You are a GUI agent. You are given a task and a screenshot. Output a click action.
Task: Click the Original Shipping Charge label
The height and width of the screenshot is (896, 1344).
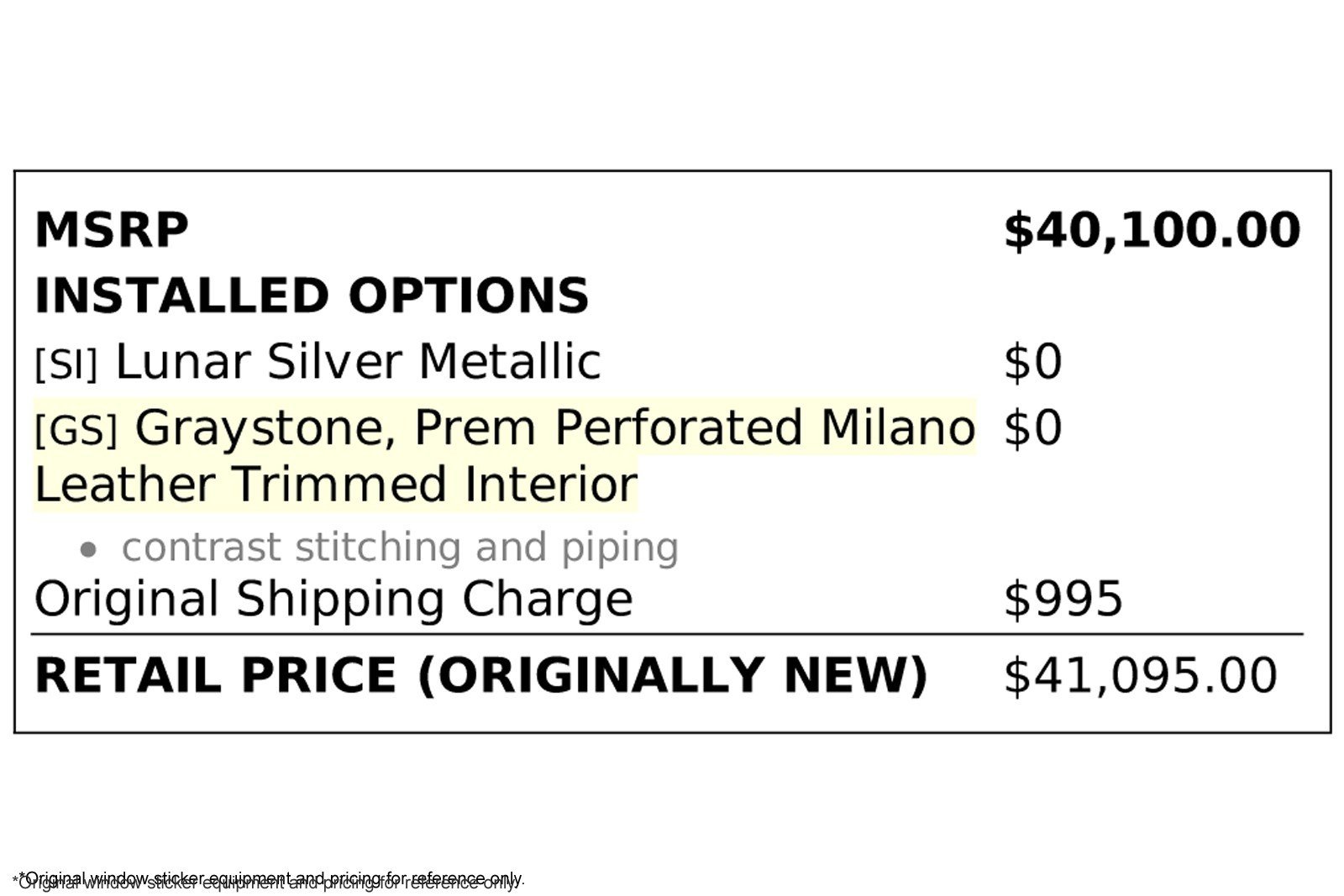[x=333, y=599]
